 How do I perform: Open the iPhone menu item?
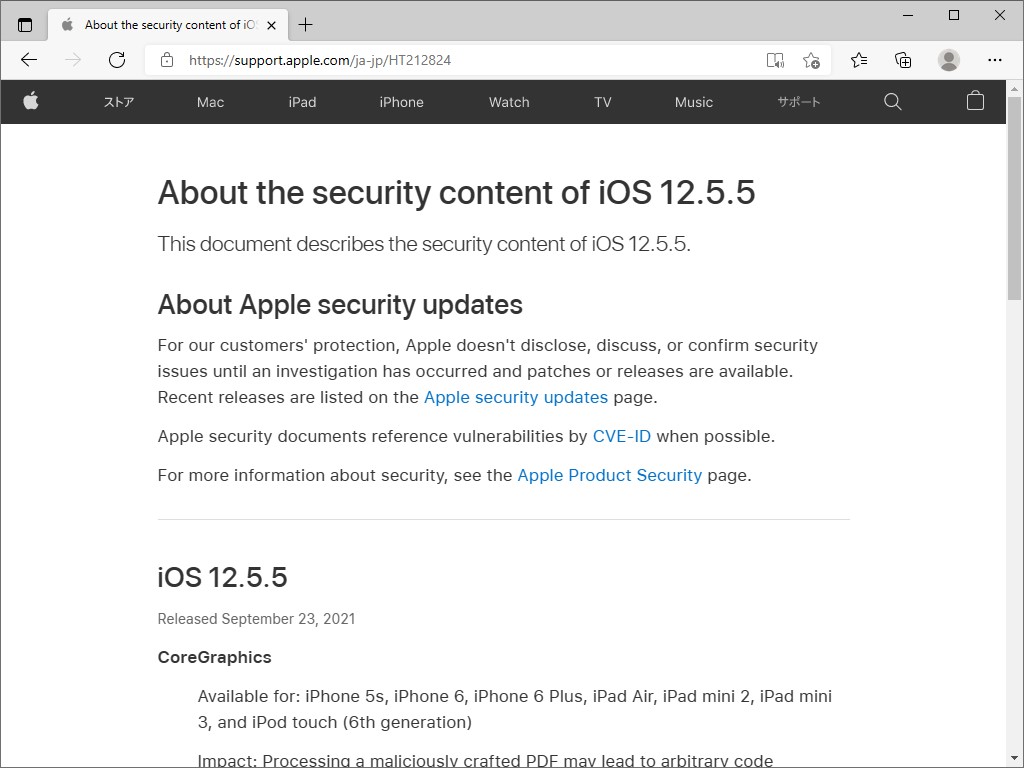[x=400, y=101]
